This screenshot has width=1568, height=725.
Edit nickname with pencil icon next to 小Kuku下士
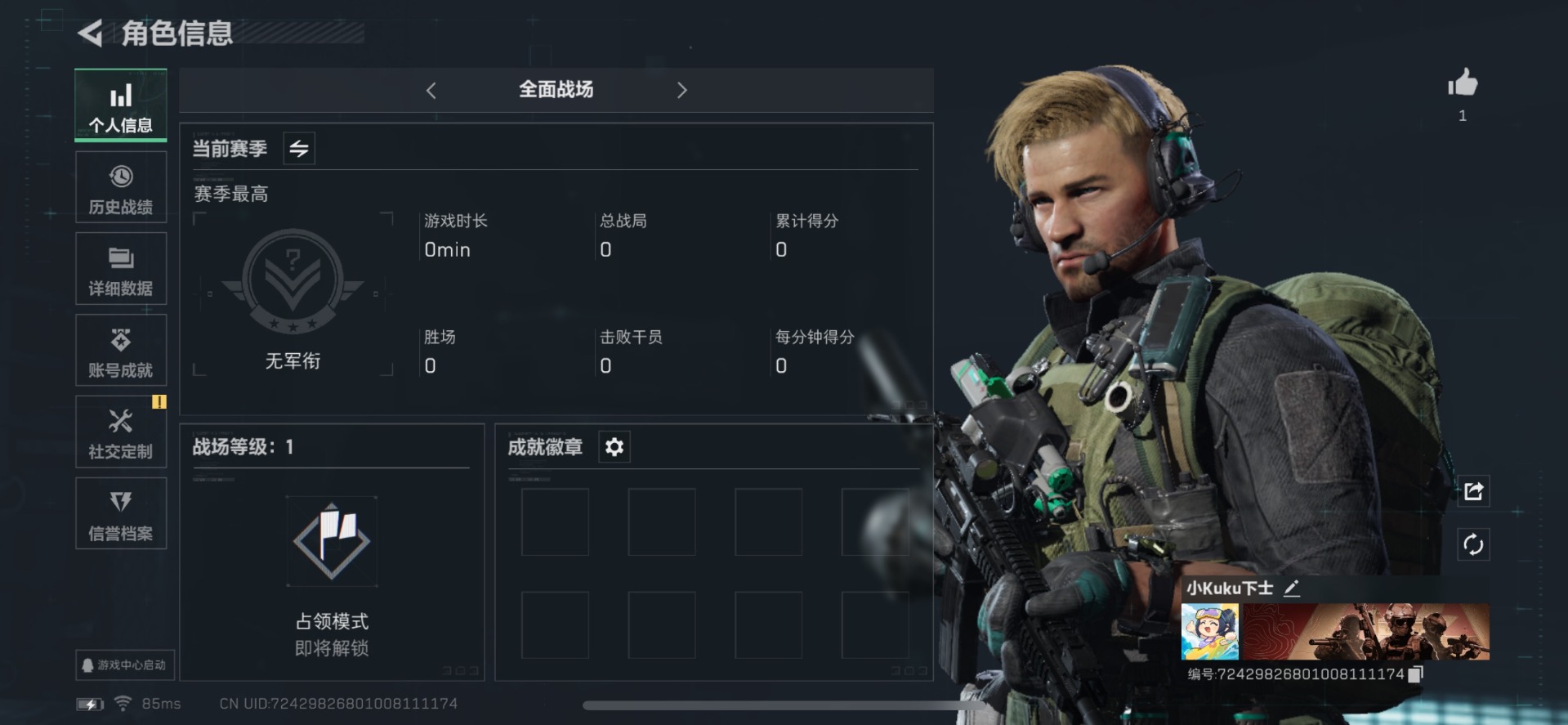pyautogui.click(x=1291, y=588)
